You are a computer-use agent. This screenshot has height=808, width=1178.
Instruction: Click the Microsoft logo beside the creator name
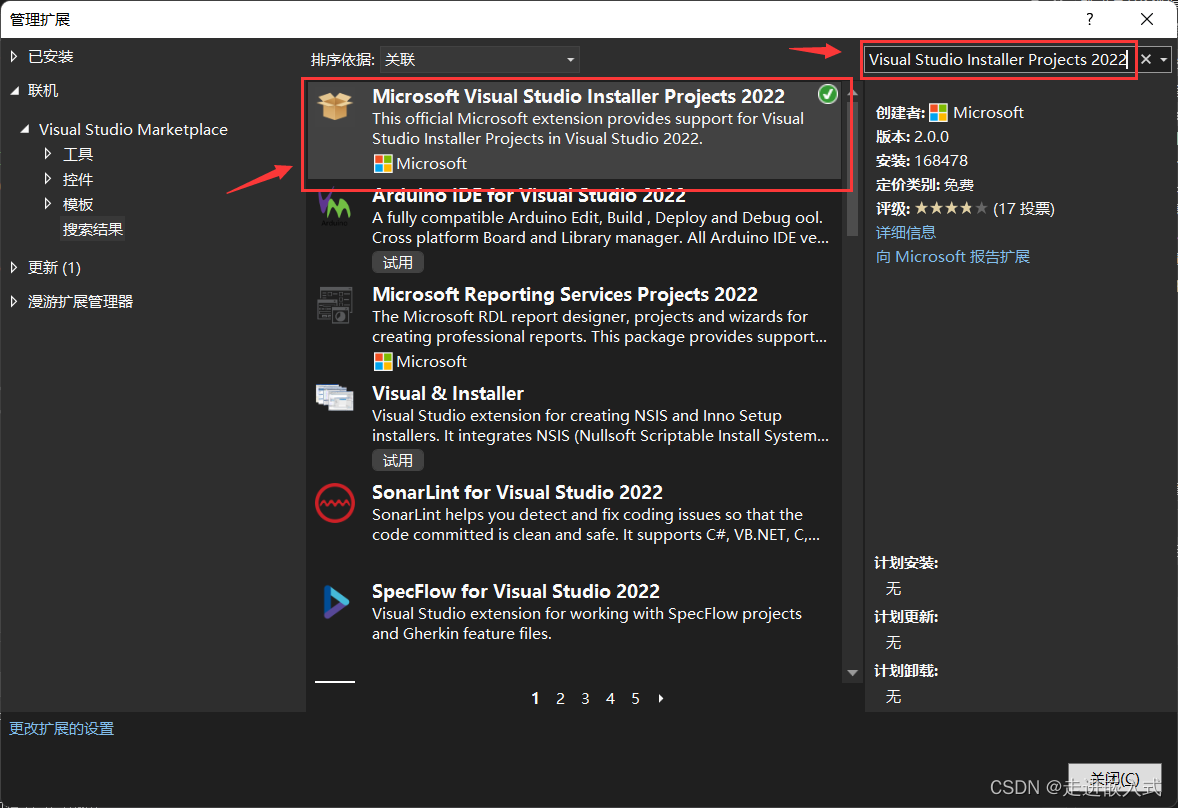click(x=938, y=113)
